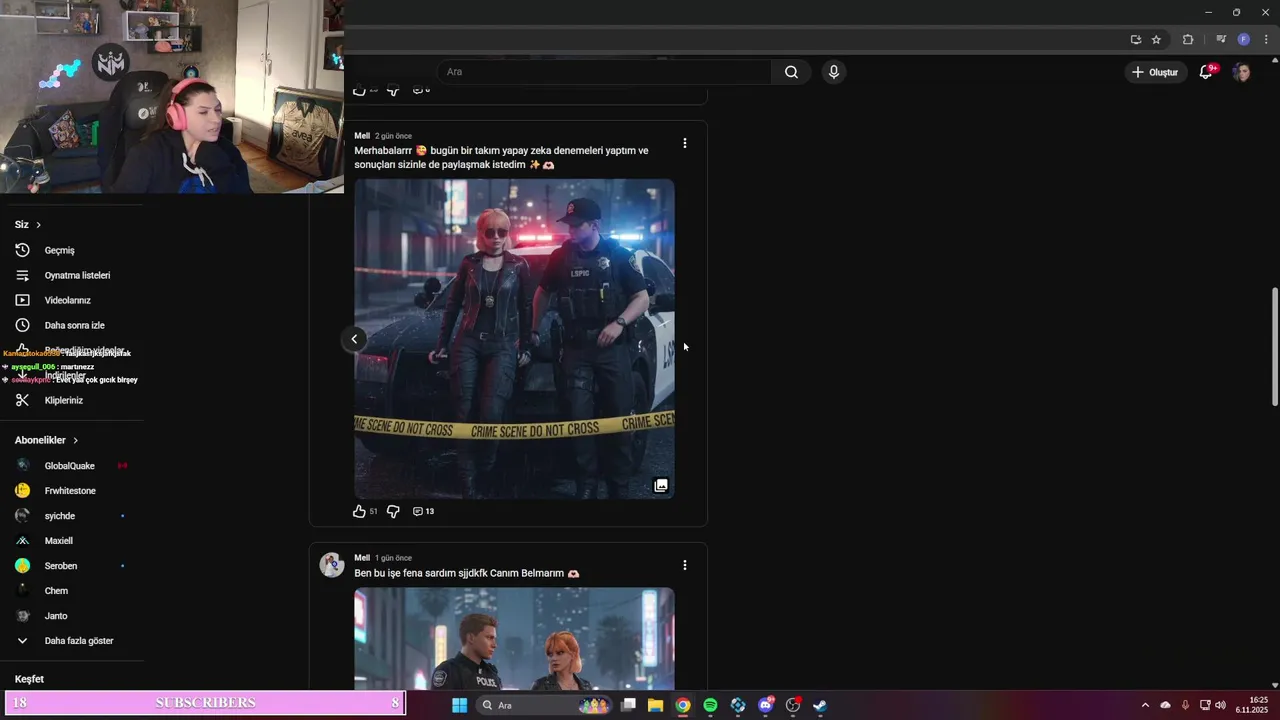The image size is (1280, 720).
Task: Open options menu for the Canım Belmarım post
Action: point(684,565)
